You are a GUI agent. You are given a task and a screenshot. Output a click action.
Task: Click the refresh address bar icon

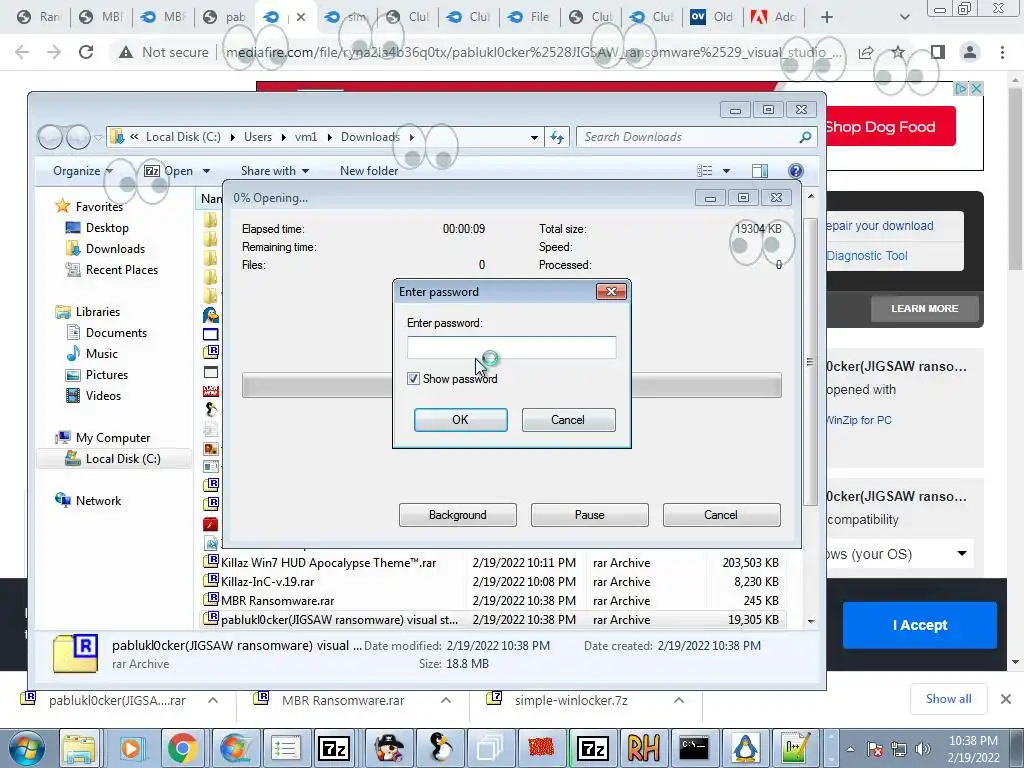click(x=557, y=137)
